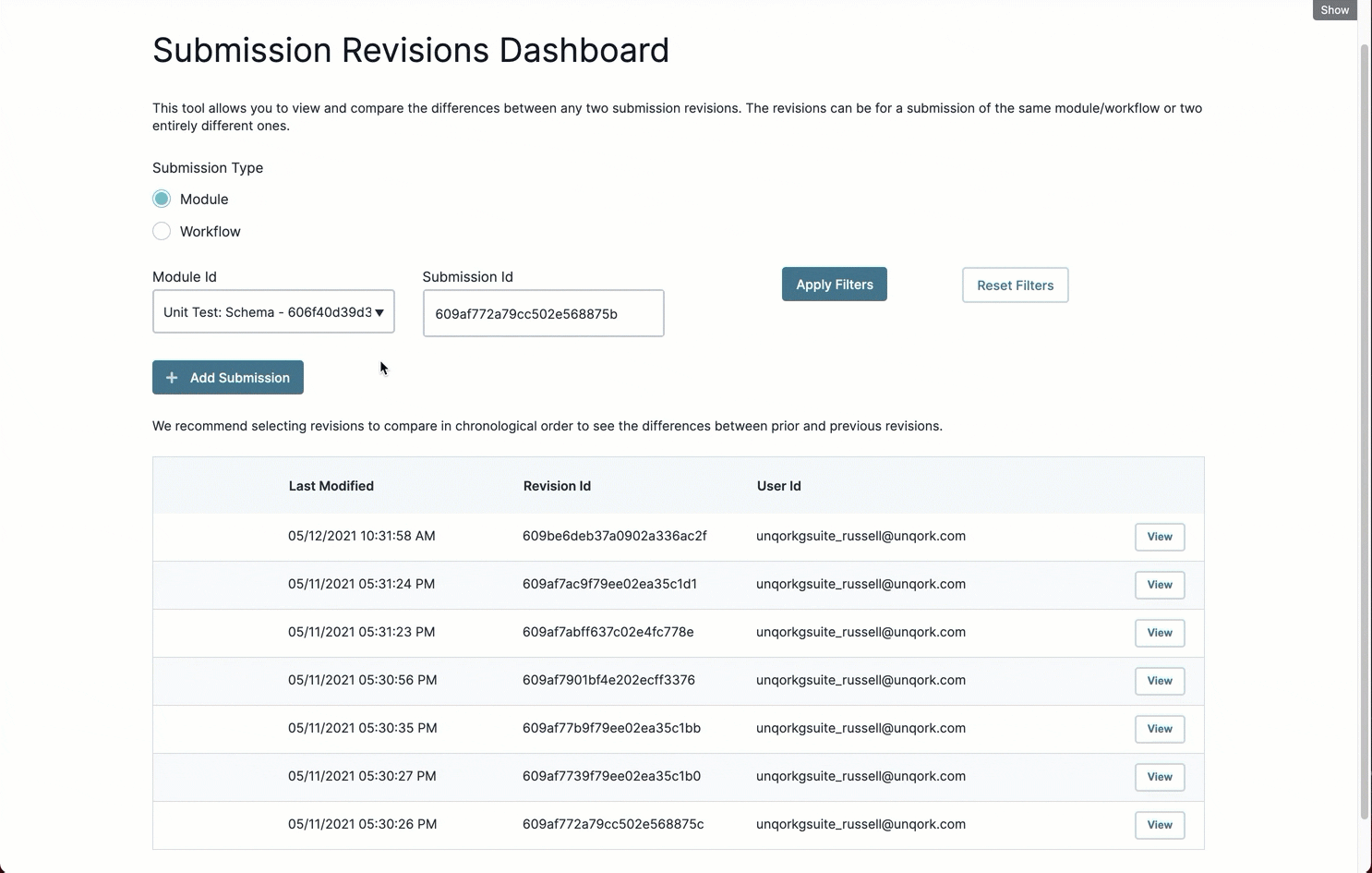Screen dimensions: 1372x873
Task: Click the date 05/11/2021 05:30:35 PM
Action: [x=362, y=728]
